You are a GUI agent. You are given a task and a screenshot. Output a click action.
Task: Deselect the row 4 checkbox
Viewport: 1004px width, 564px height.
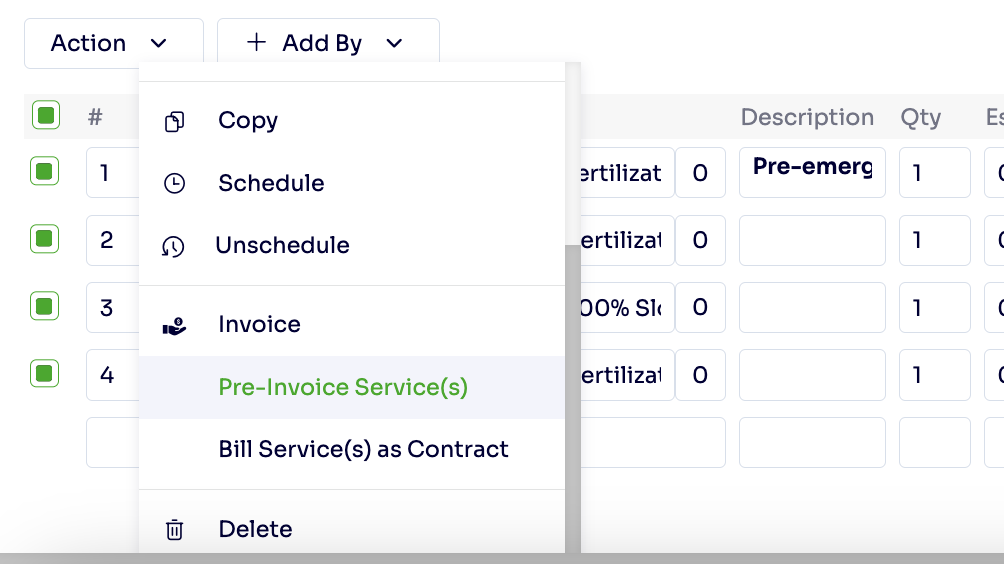tap(44, 374)
